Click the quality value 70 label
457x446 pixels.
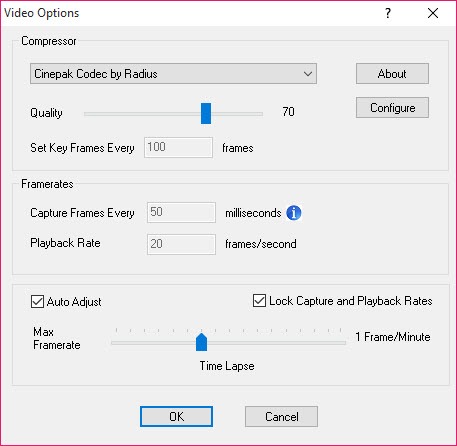pos(288,112)
